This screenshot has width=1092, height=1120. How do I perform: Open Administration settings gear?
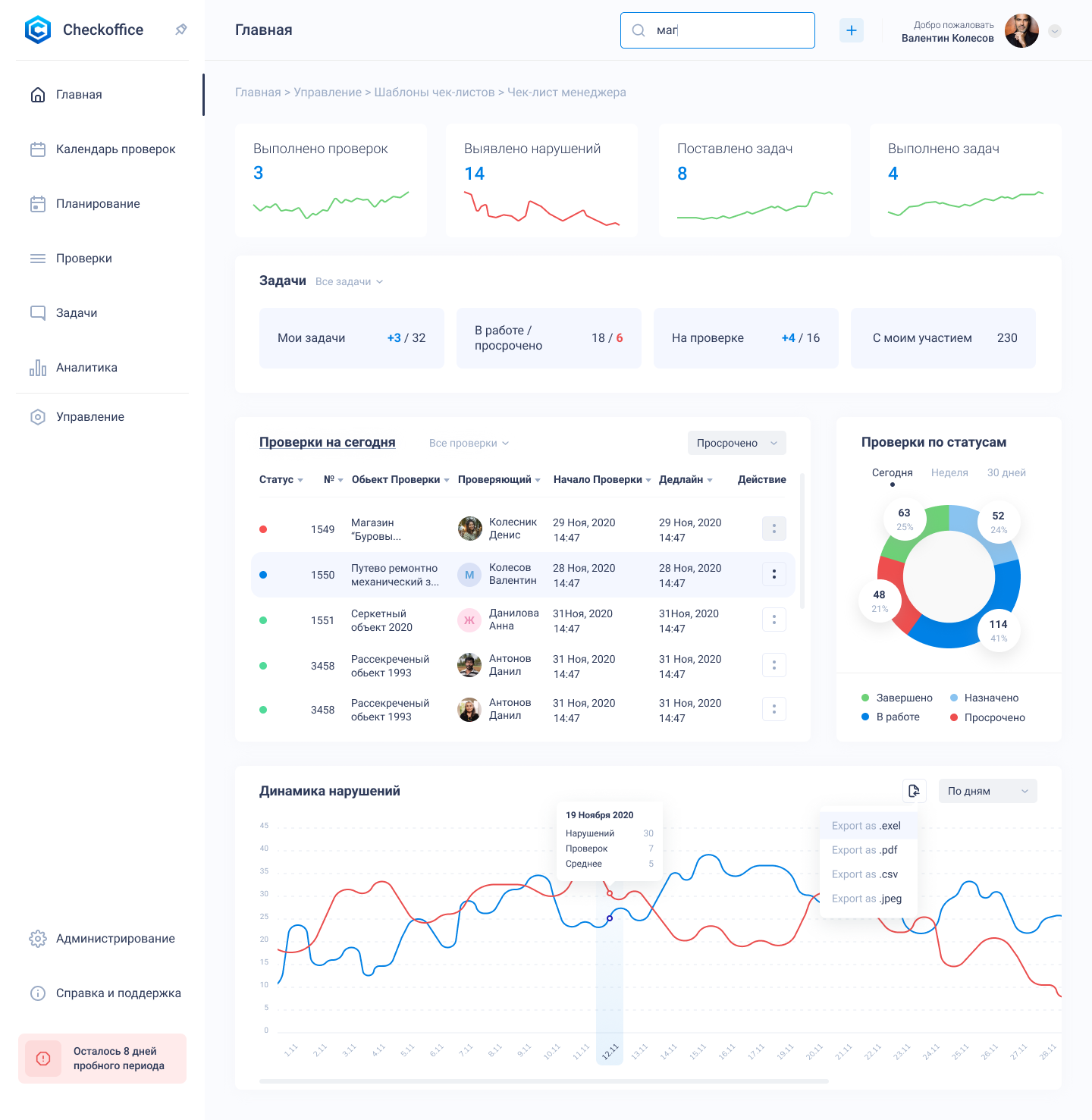pos(38,939)
